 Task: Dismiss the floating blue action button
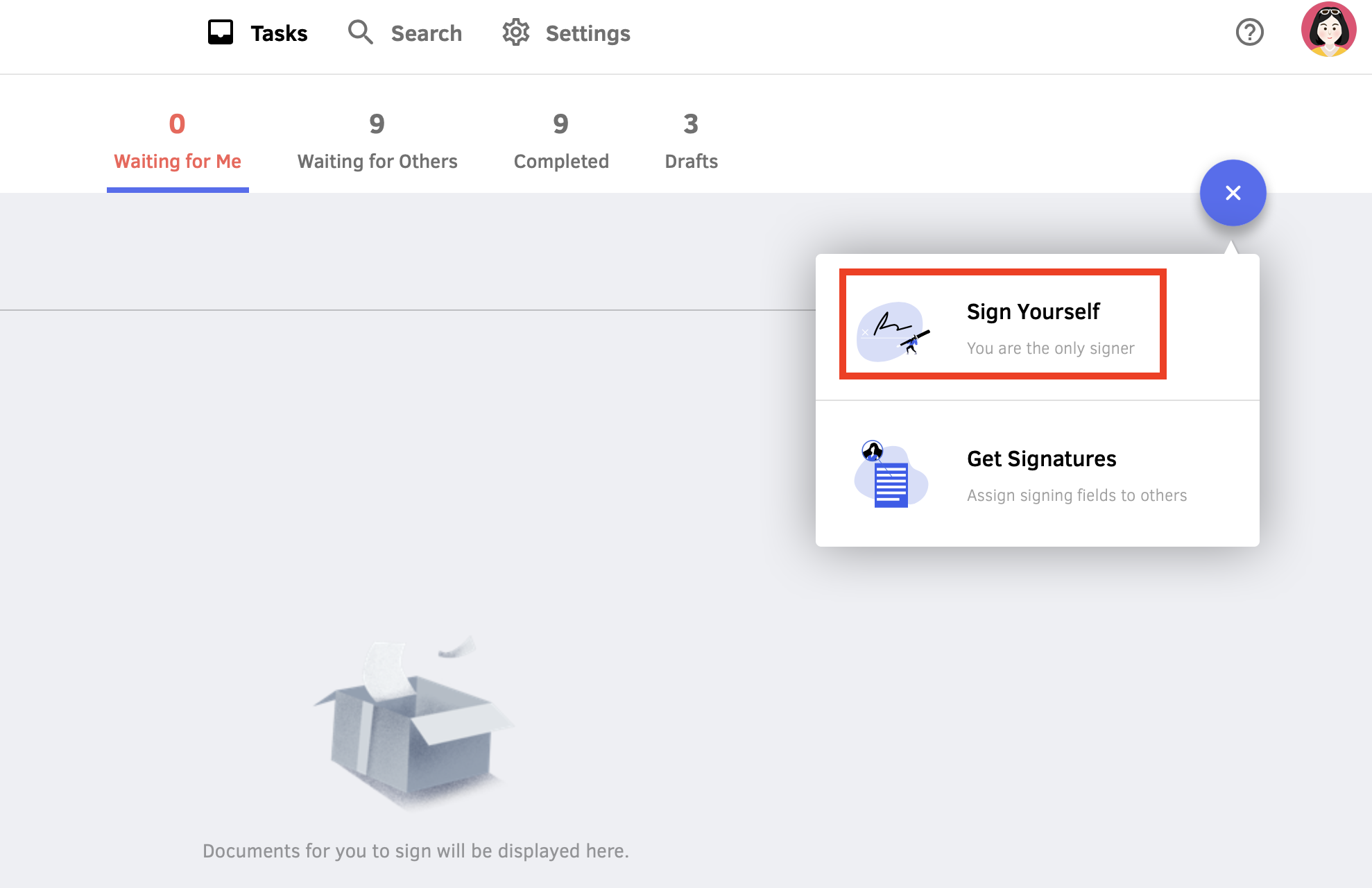pyautogui.click(x=1233, y=193)
